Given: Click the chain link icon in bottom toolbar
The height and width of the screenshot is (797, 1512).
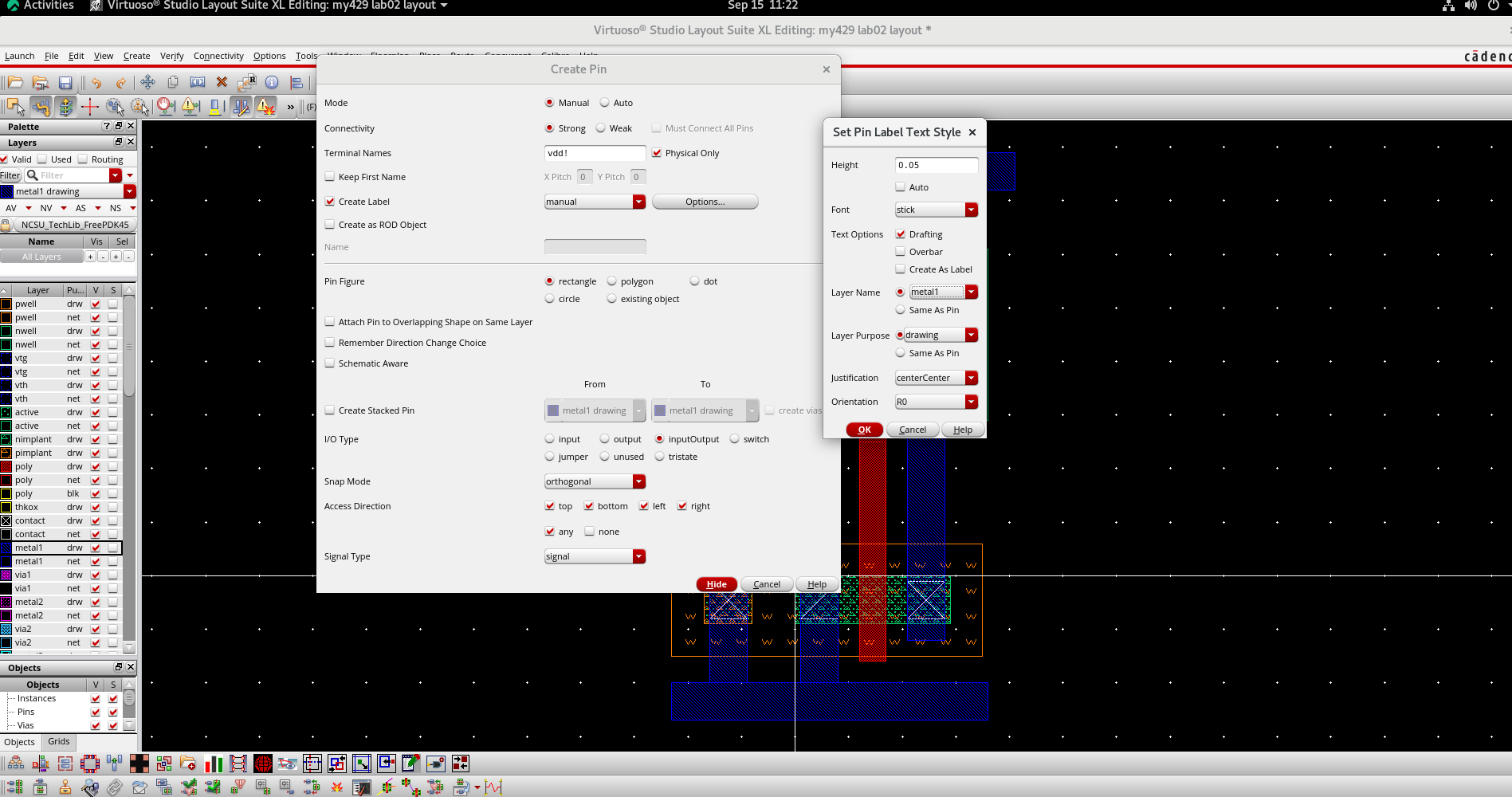Looking at the screenshot, I should [115, 787].
